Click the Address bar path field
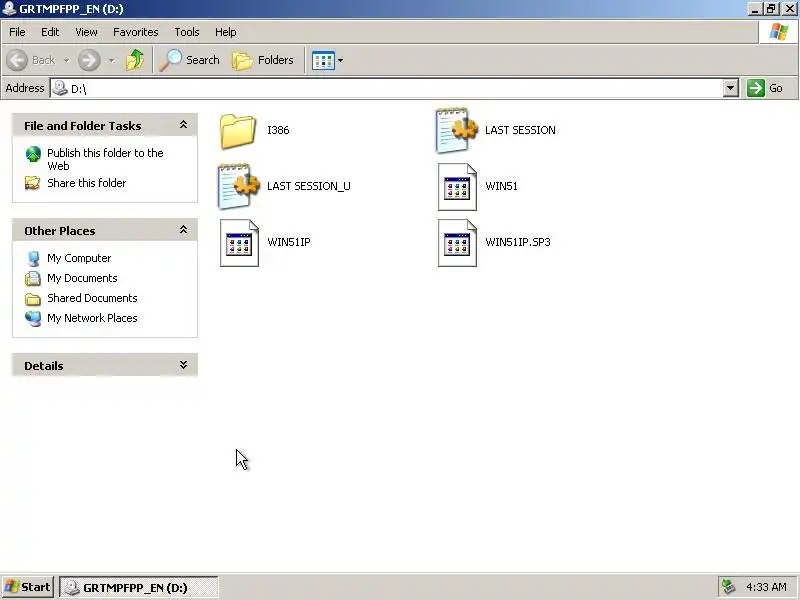This screenshot has width=800, height=600. point(387,88)
